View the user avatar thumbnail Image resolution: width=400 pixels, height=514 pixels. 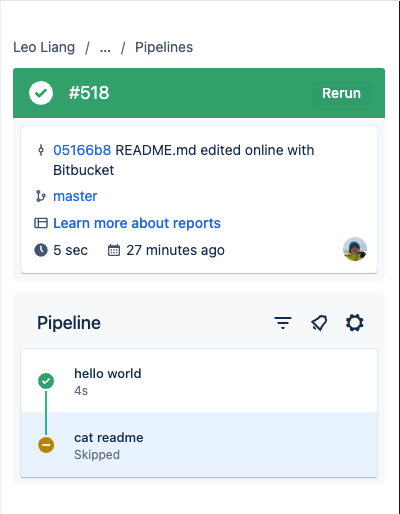(355, 249)
